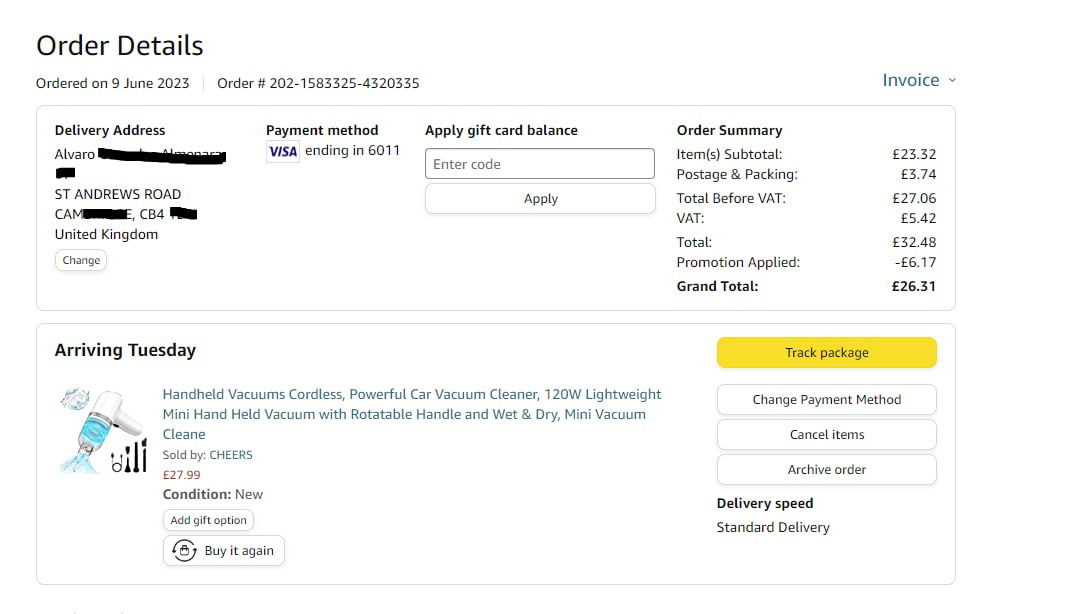Expand the Invoice dropdown chevron
The width and height of the screenshot is (1091, 614).
(x=952, y=80)
